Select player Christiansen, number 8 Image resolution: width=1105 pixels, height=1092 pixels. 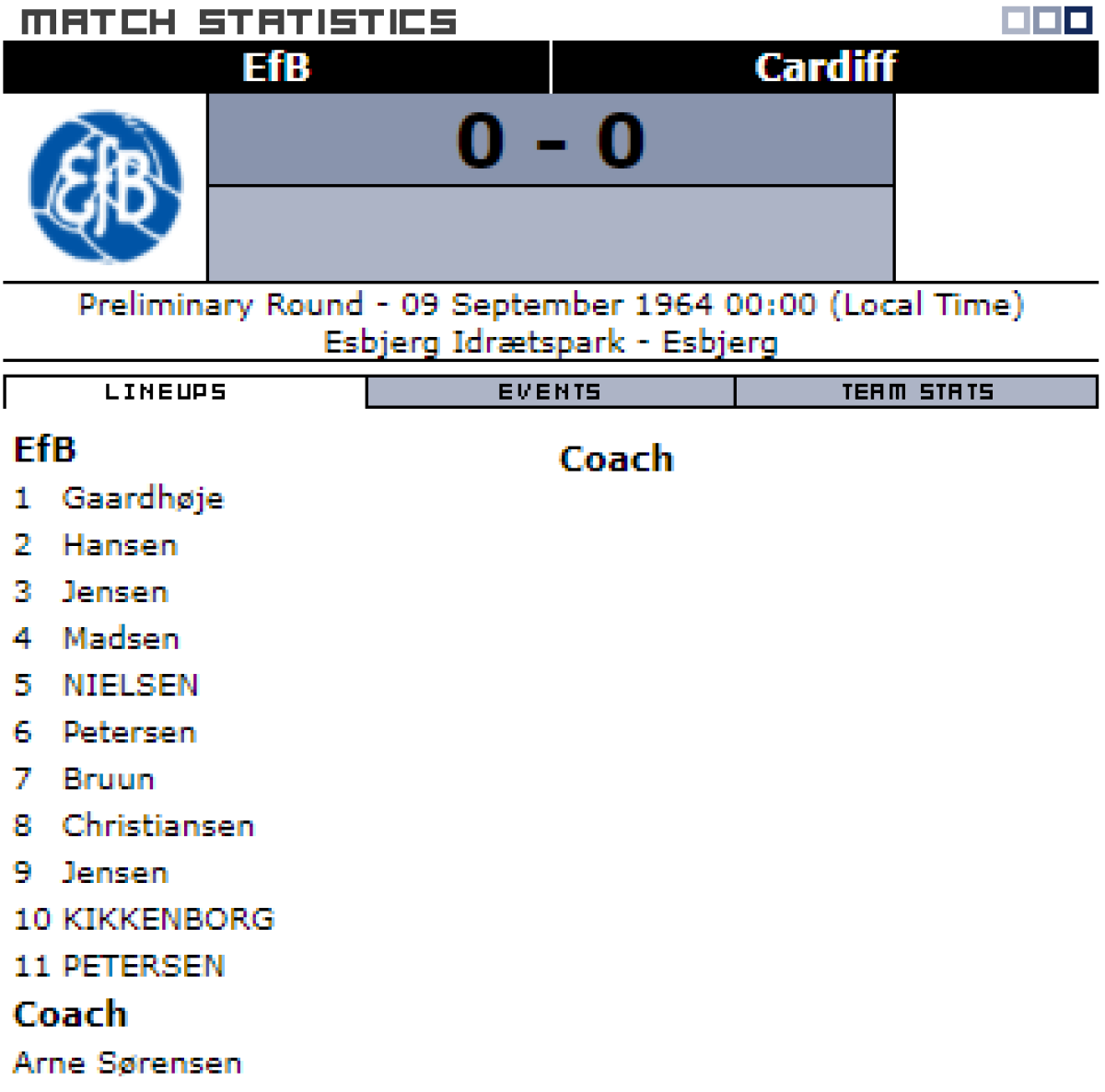pyautogui.click(x=157, y=826)
